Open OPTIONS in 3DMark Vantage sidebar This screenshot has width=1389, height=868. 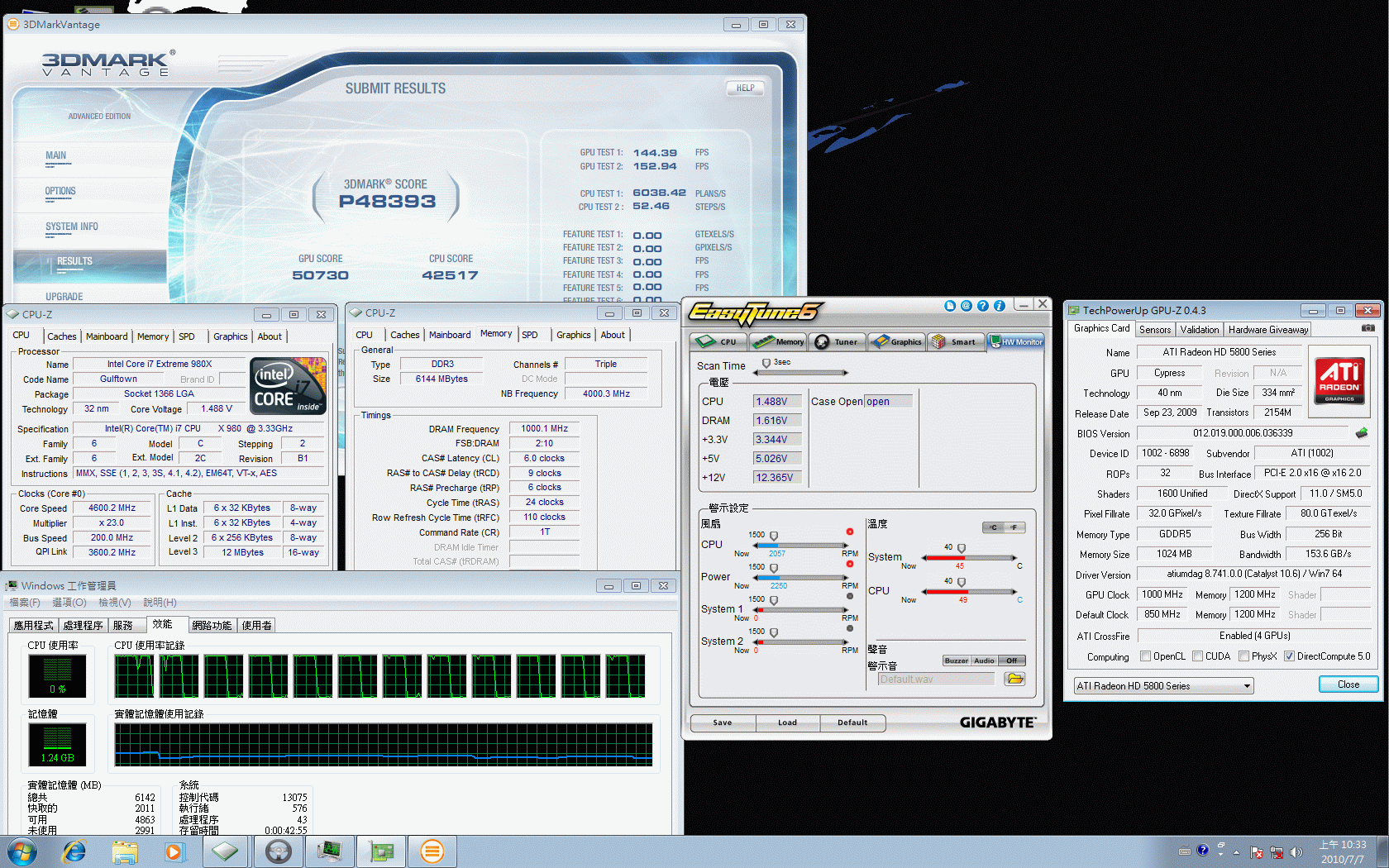click(x=60, y=191)
